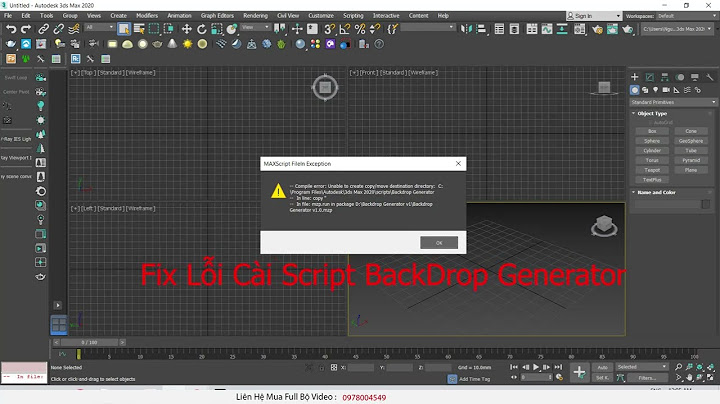Open the Customize menu
720x404 pixels.
click(x=321, y=16)
